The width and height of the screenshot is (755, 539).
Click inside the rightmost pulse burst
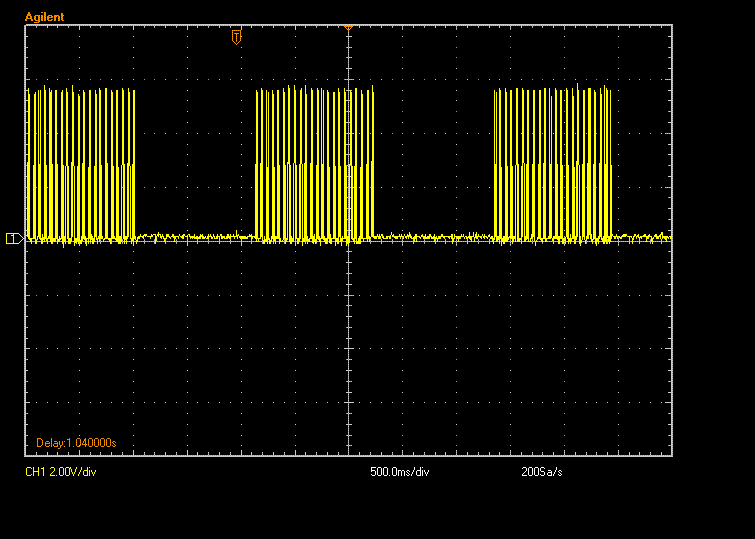point(553,164)
